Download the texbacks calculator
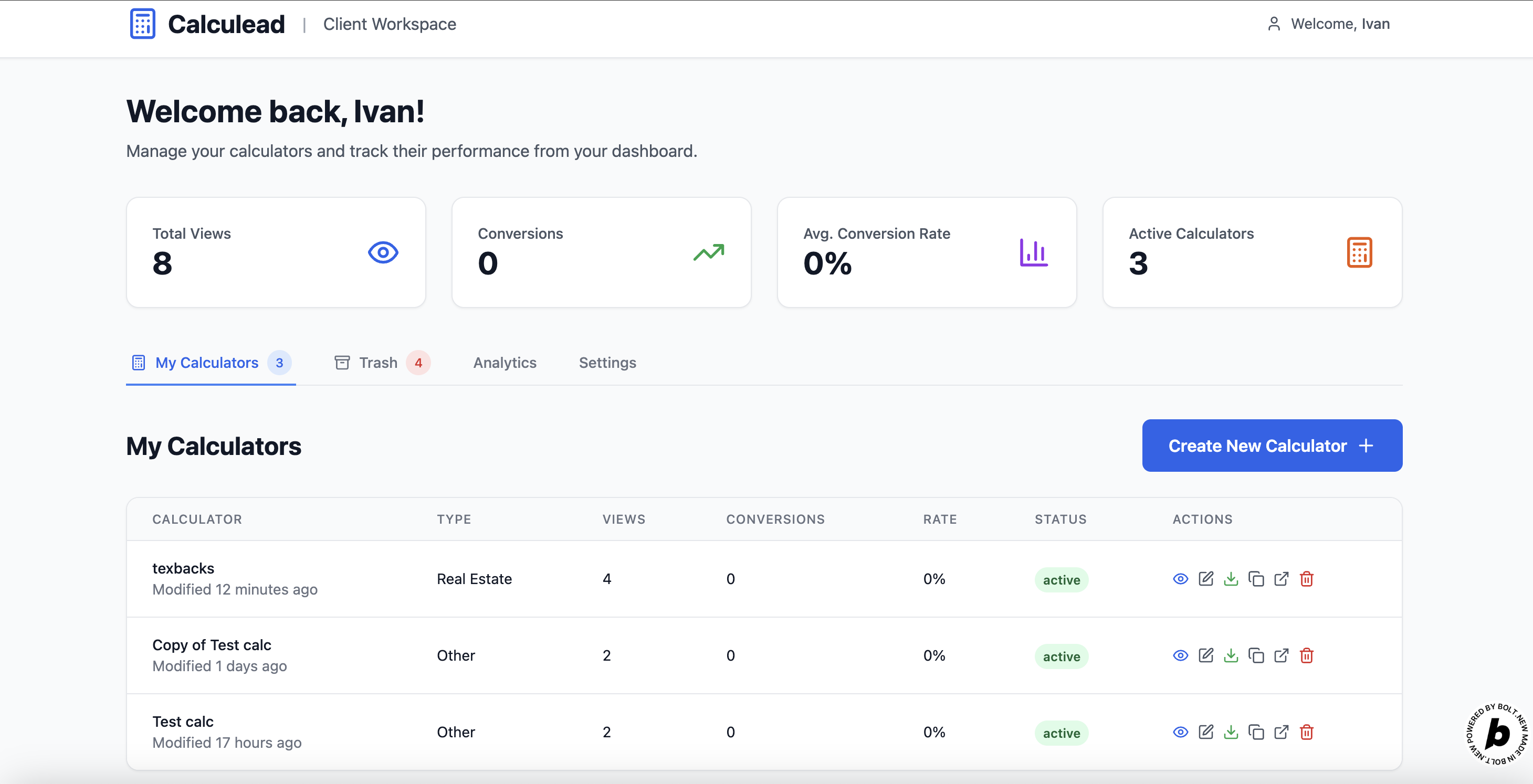This screenshot has width=1533, height=784. click(x=1231, y=579)
